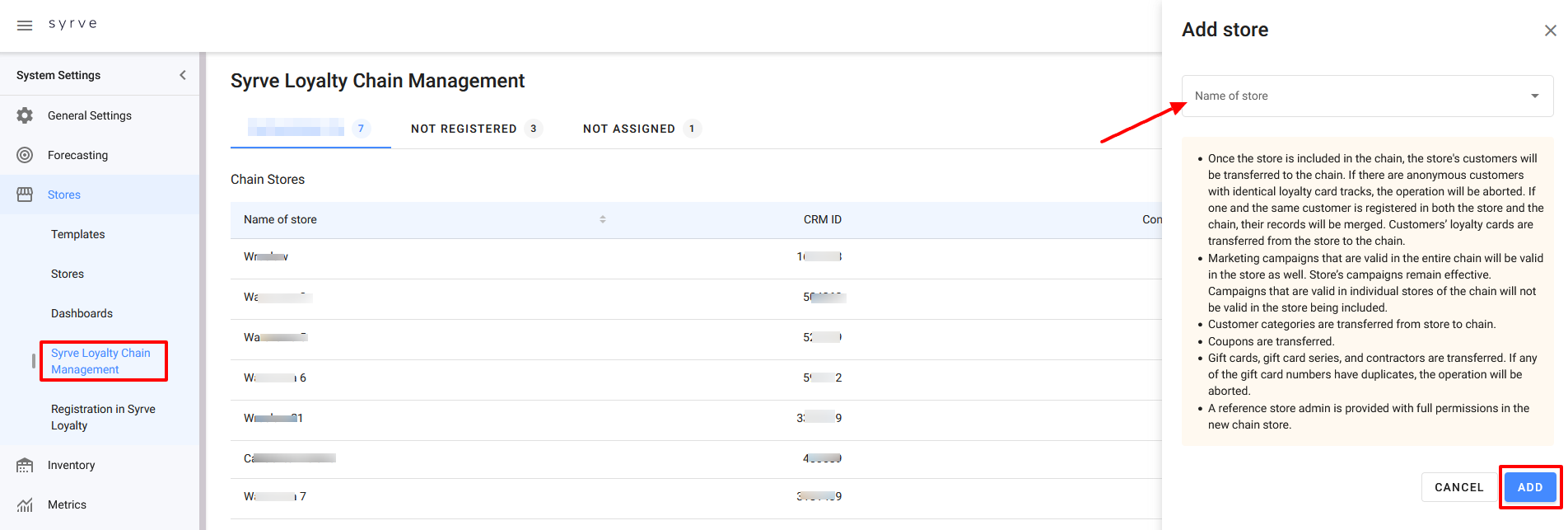The height and width of the screenshot is (530, 1568).
Task: Click the Metrics chart icon
Action: (x=25, y=504)
